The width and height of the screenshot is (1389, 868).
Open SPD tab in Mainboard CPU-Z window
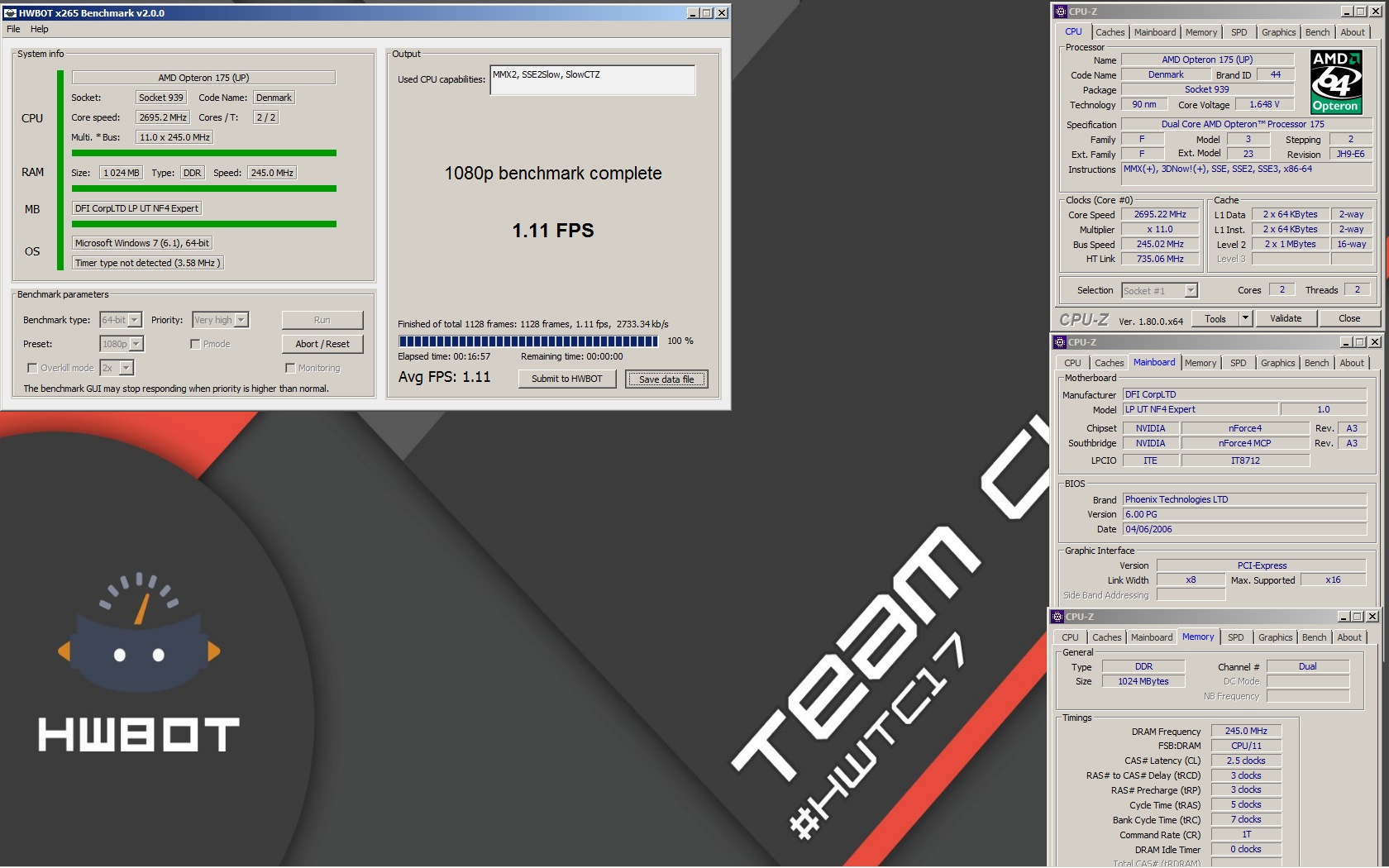(1238, 363)
